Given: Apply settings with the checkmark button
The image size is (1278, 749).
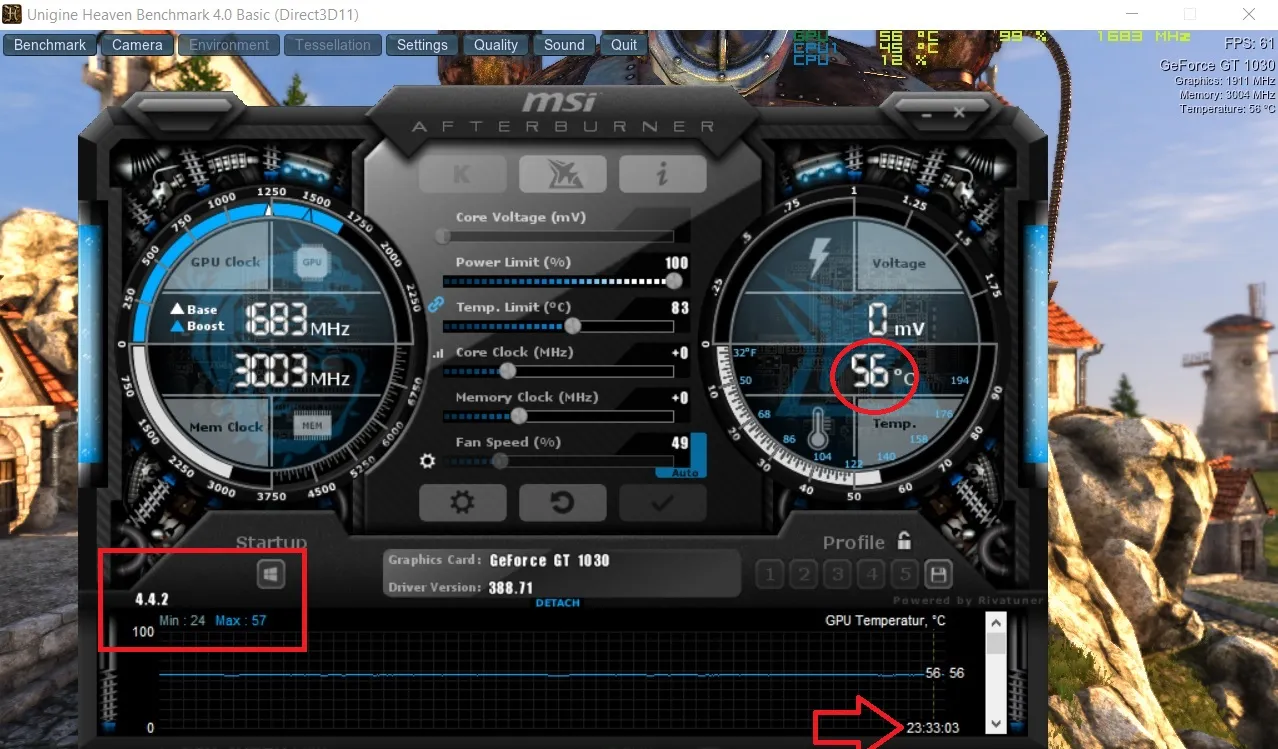Looking at the screenshot, I should 662,502.
